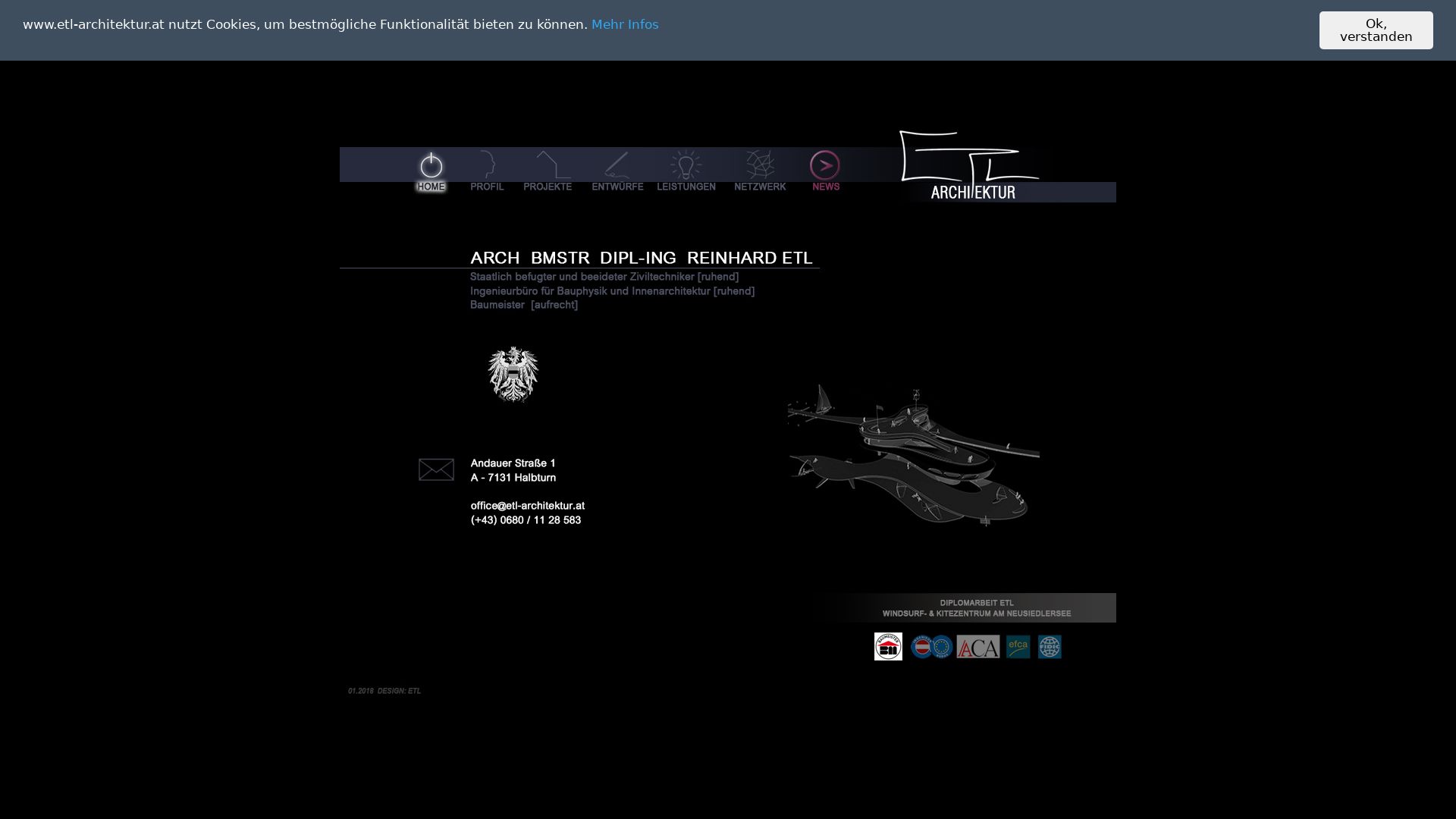This screenshot has width=1456, height=819.
Task: Open the Mehr Infos cookie link
Action: (x=625, y=24)
